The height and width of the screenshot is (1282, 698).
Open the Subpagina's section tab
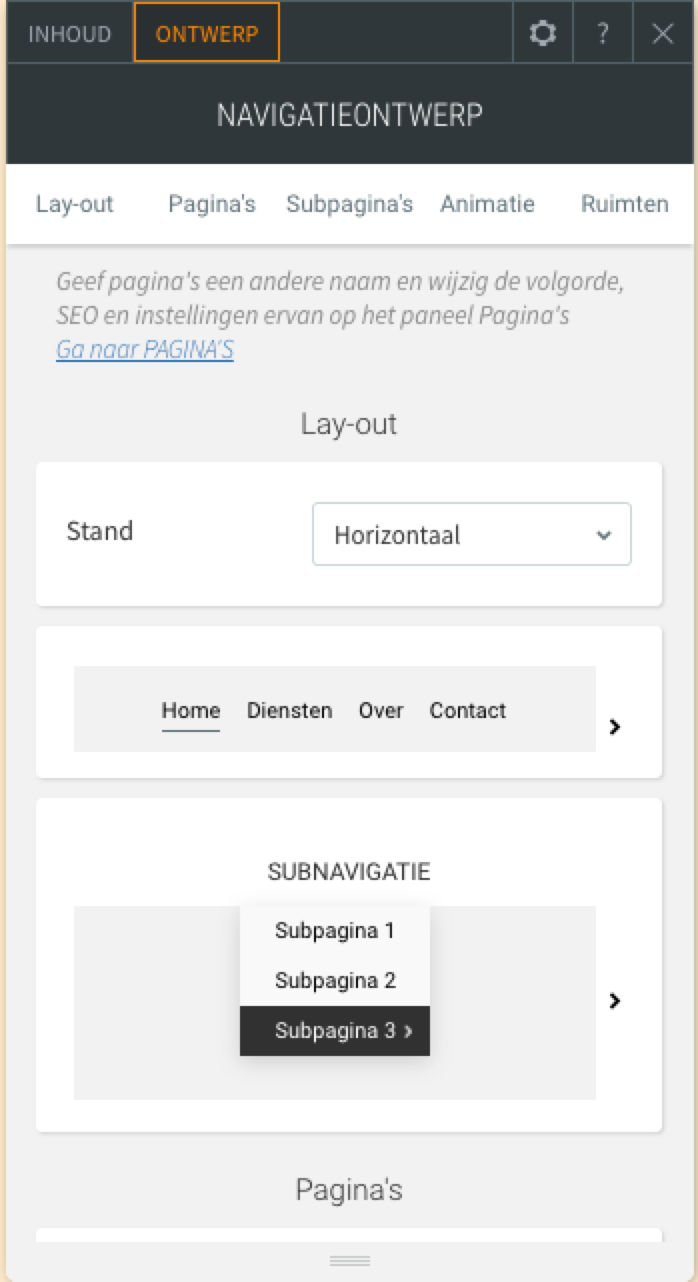click(349, 204)
